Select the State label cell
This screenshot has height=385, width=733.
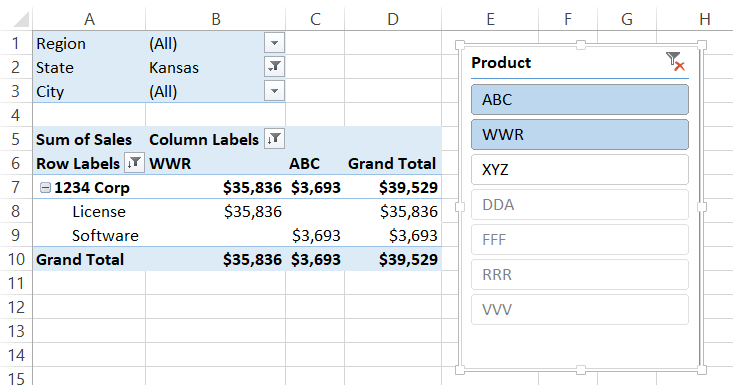click(x=89, y=67)
